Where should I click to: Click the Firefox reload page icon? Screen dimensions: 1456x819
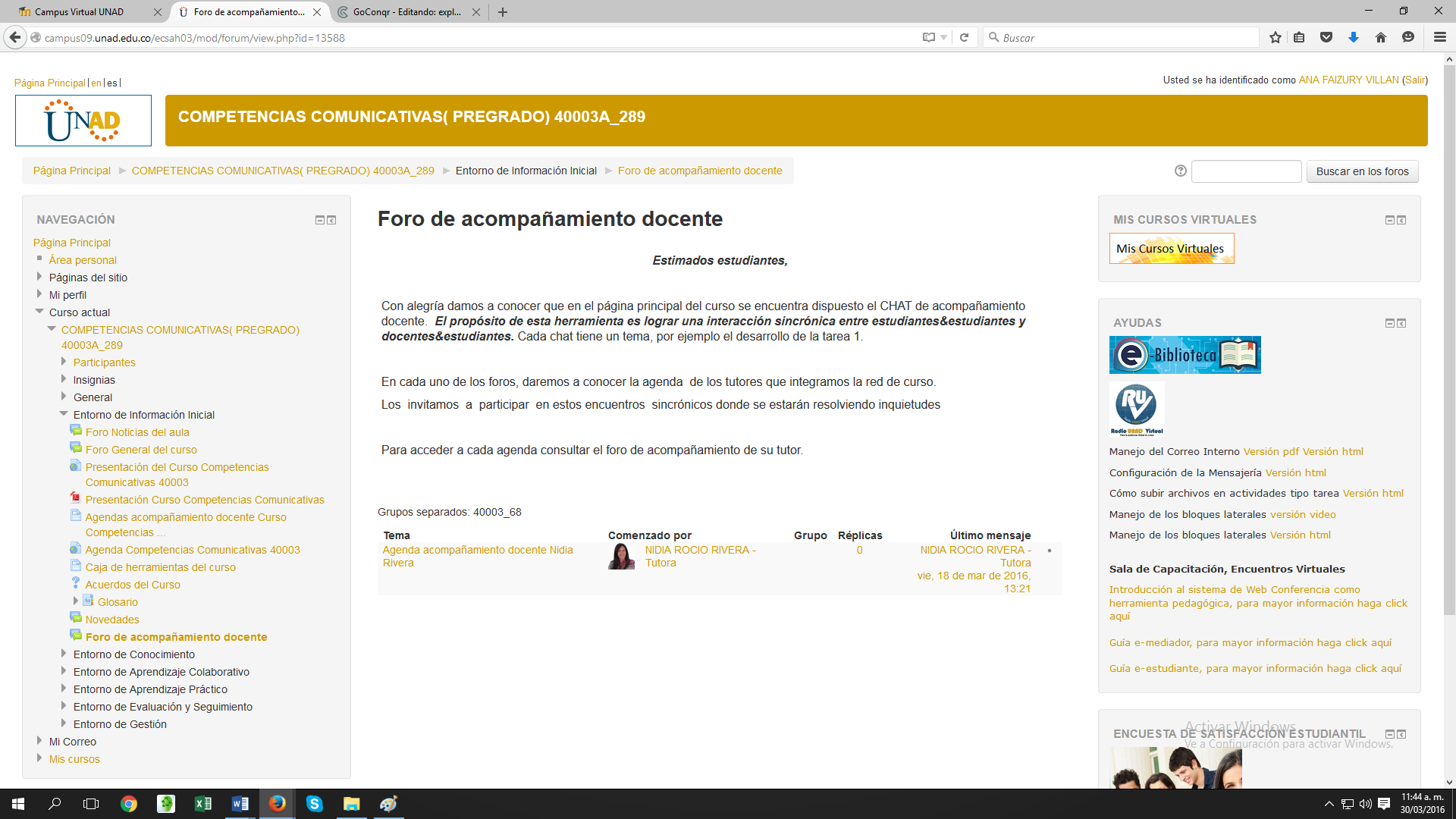(x=964, y=37)
